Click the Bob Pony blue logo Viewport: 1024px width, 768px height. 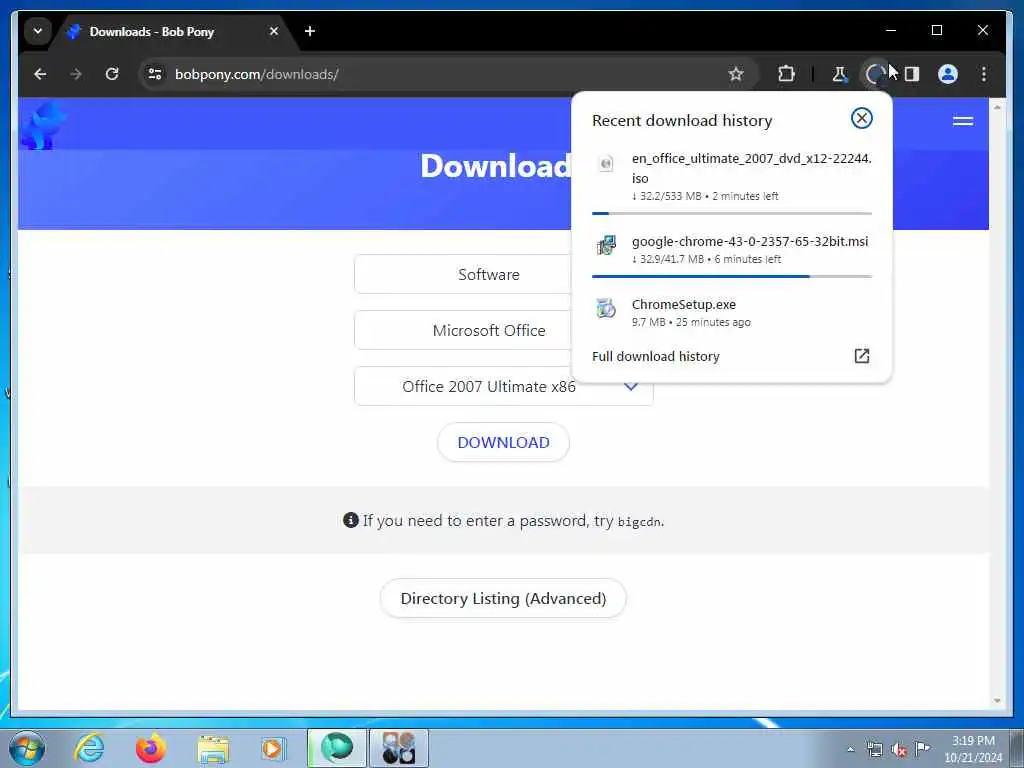tap(43, 125)
